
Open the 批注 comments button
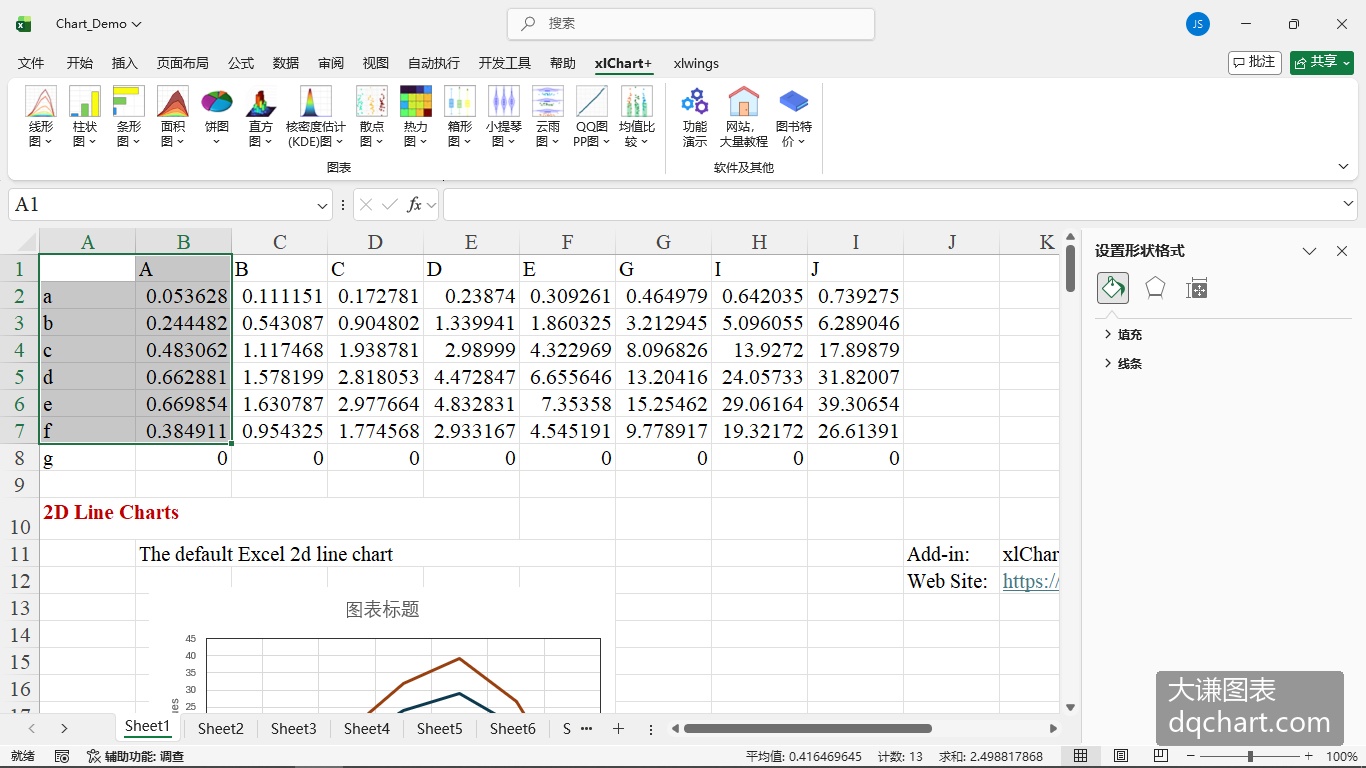click(x=1254, y=62)
